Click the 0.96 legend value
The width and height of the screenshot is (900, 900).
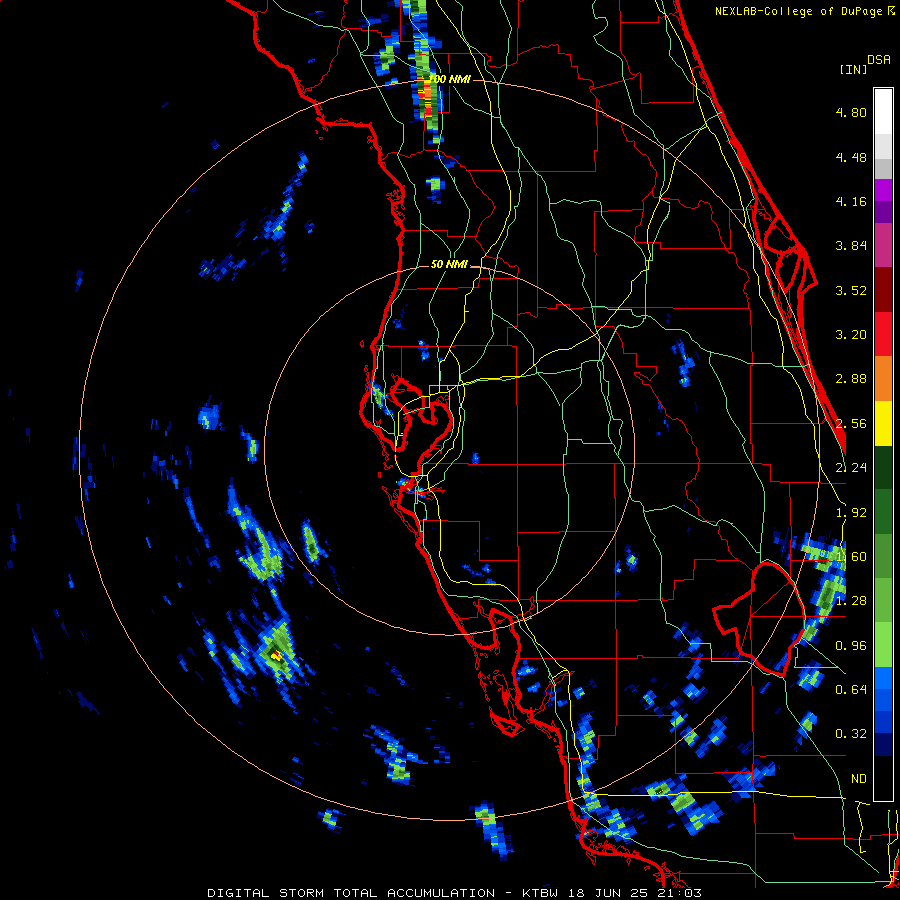coord(851,646)
